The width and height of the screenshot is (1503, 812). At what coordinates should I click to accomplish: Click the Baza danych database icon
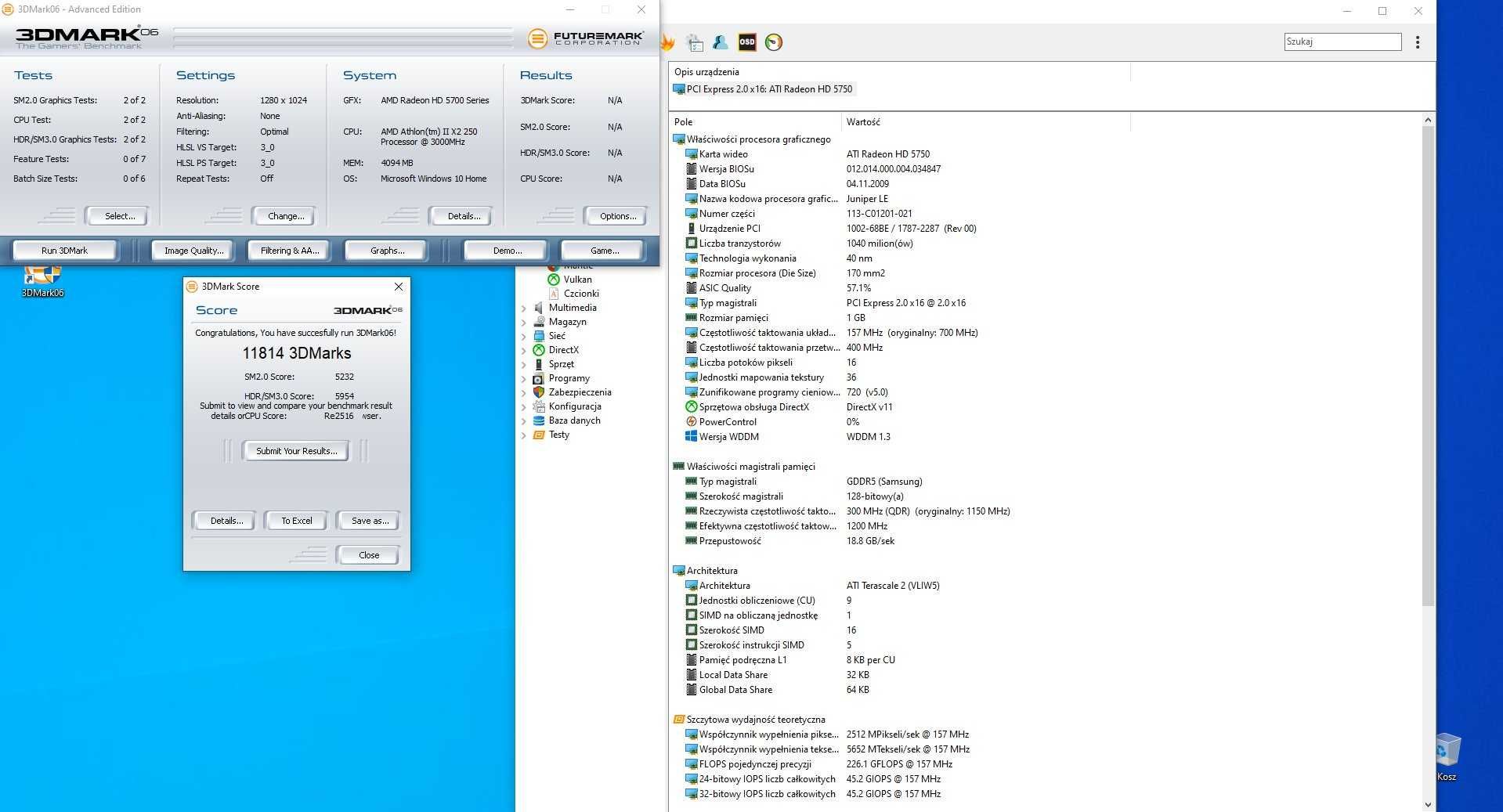point(539,420)
